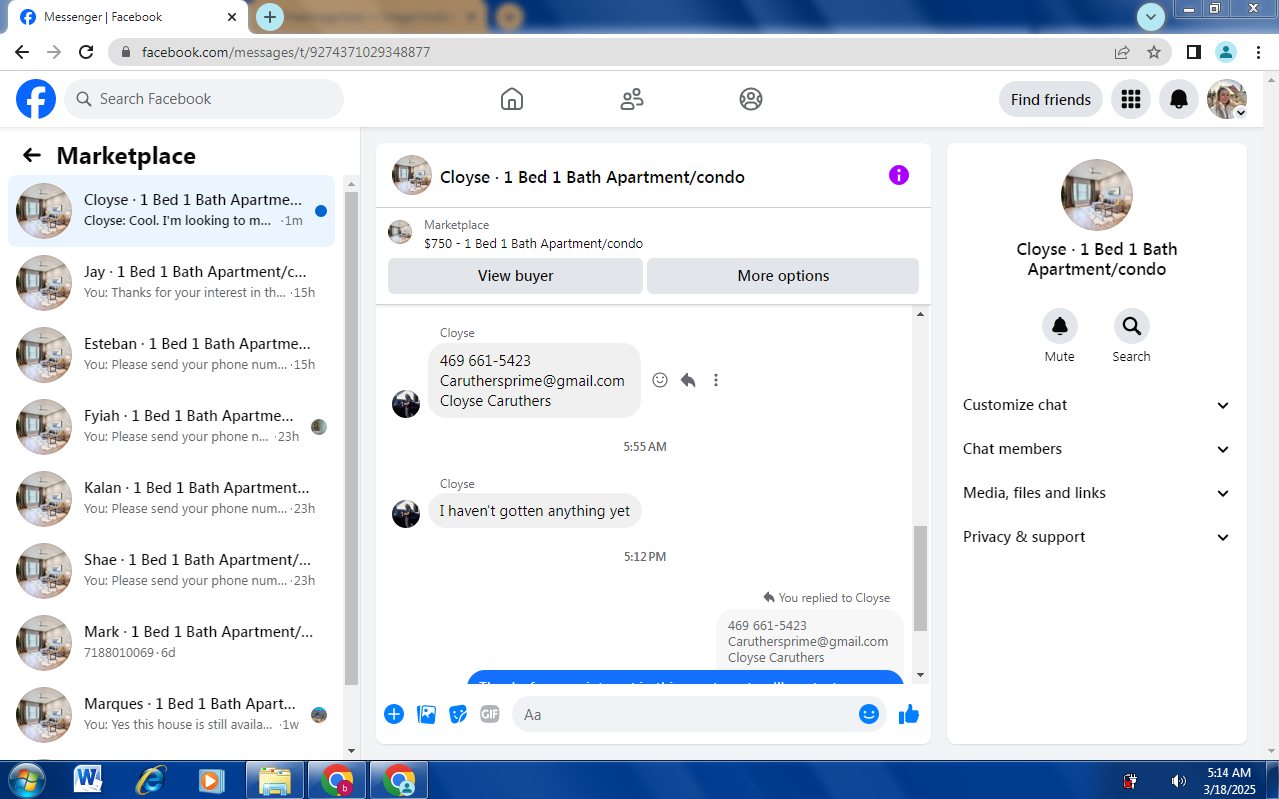
Task: Open Fyiah conversation in list
Action: point(172,427)
